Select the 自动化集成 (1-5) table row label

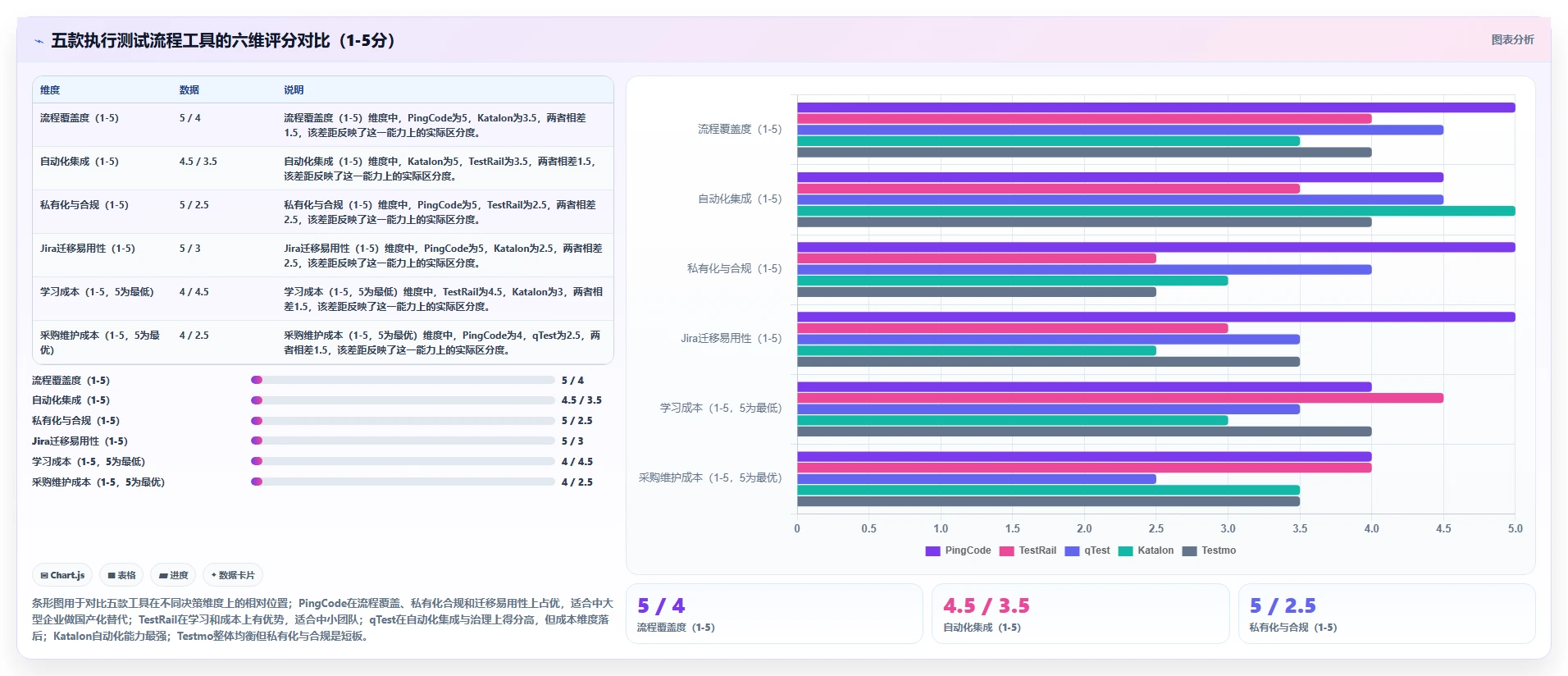pos(80,162)
